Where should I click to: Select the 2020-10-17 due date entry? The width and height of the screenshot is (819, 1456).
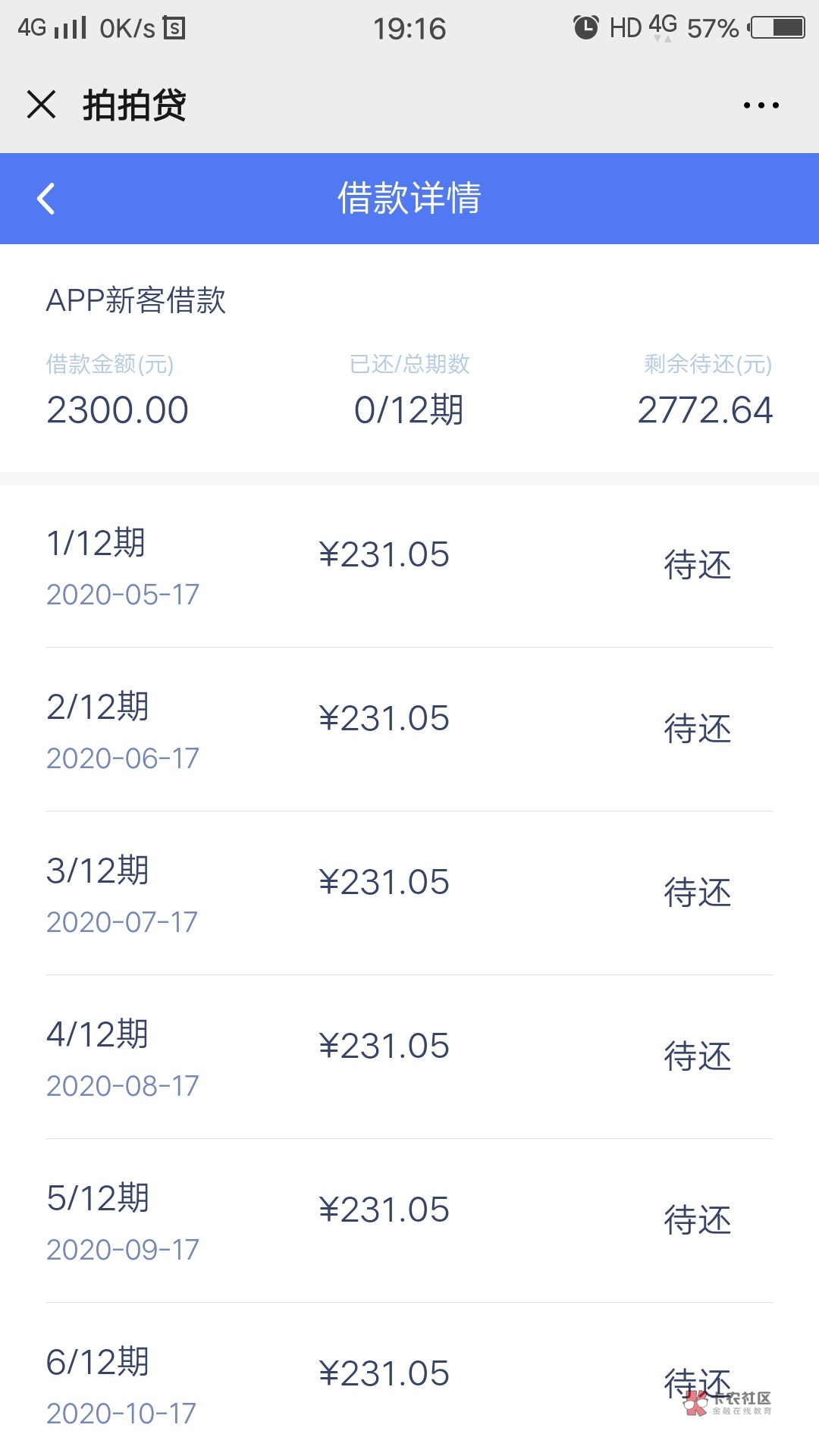121,1414
